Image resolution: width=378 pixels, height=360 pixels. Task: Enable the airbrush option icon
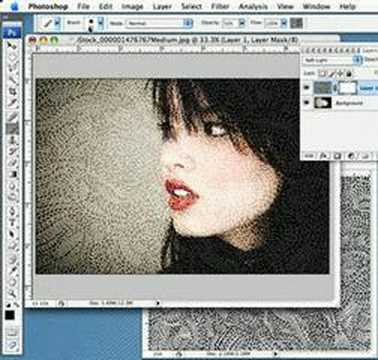pyautogui.click(x=296, y=23)
